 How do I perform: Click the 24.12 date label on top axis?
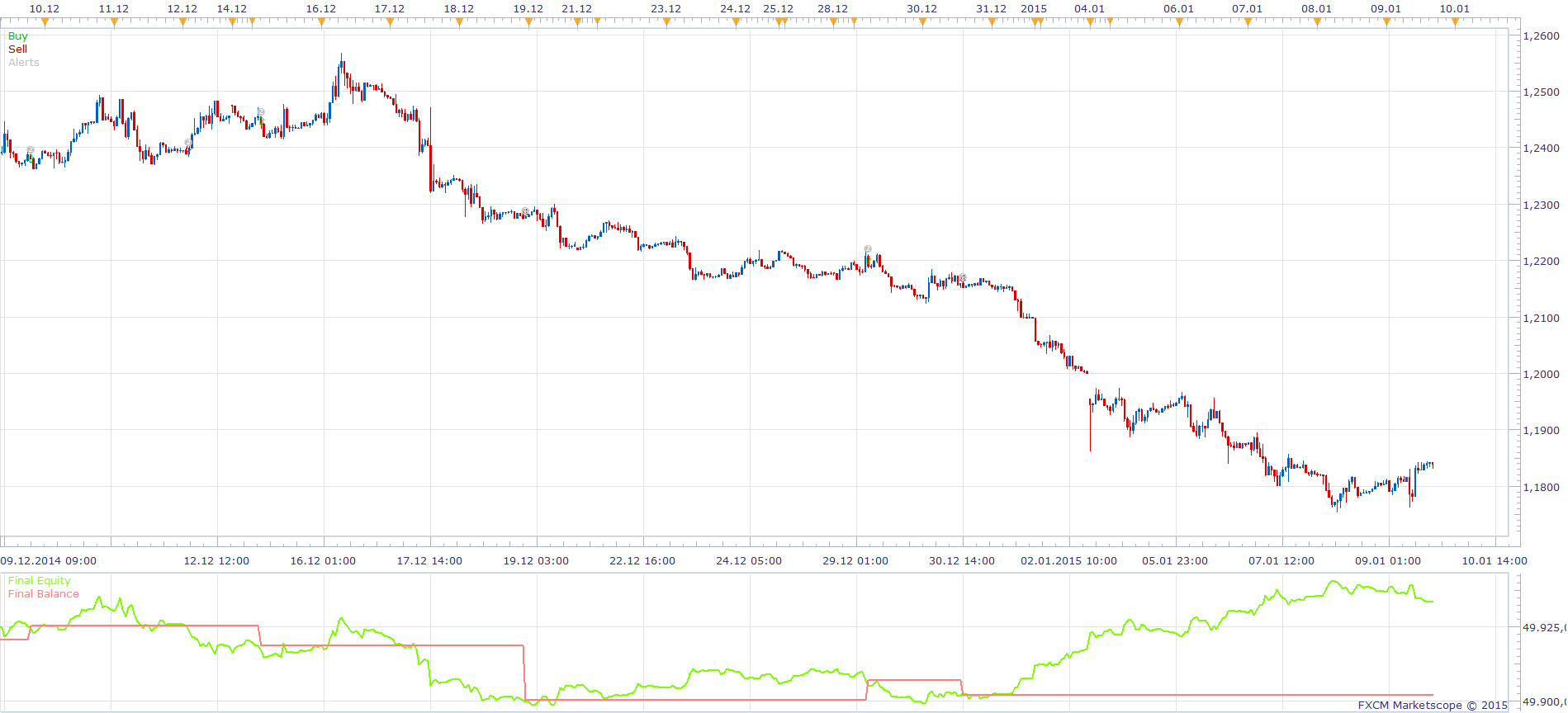[736, 9]
